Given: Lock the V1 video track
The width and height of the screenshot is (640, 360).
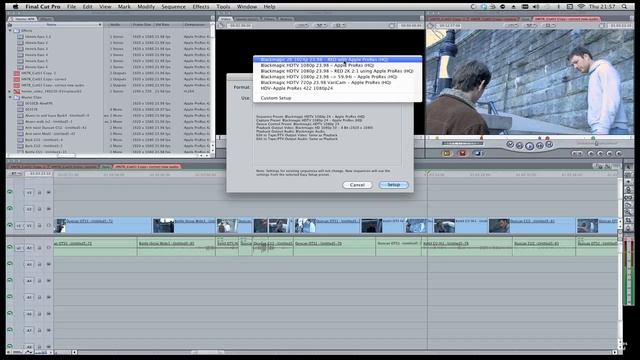Looking at the screenshot, I should (40, 226).
